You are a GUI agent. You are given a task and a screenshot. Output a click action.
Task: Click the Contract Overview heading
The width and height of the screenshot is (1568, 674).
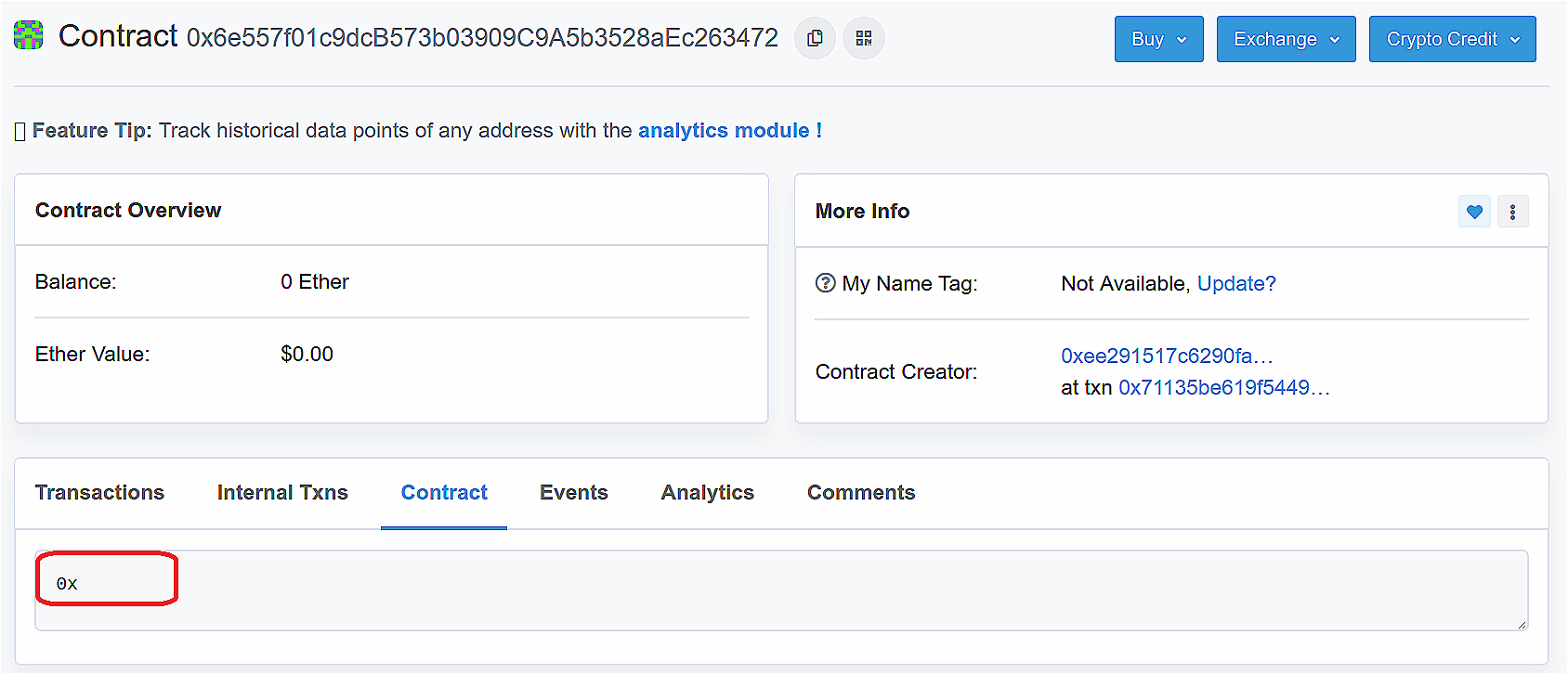tap(128, 211)
